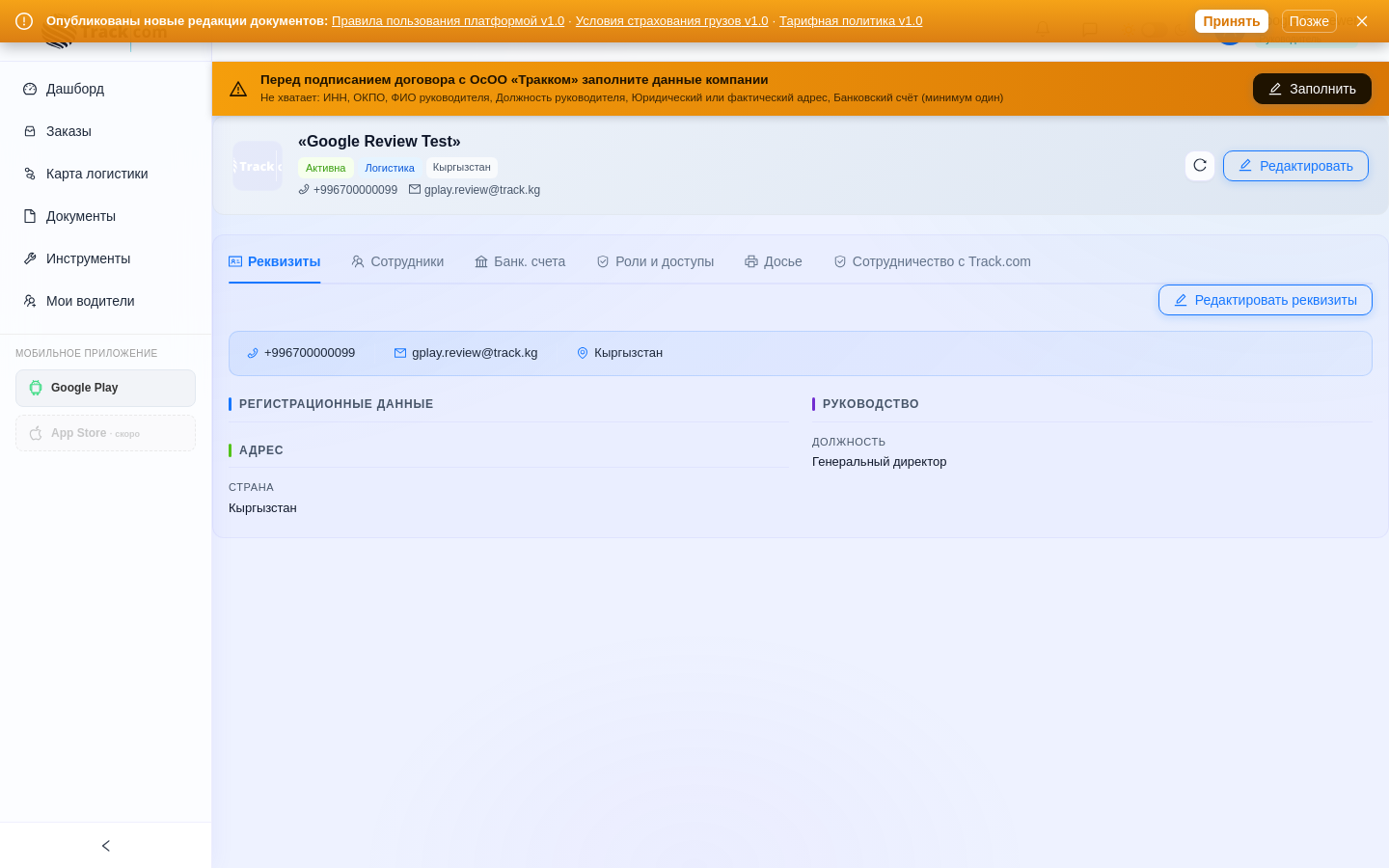Open Документы section
Image resolution: width=1389 pixels, height=868 pixels.
(105, 216)
